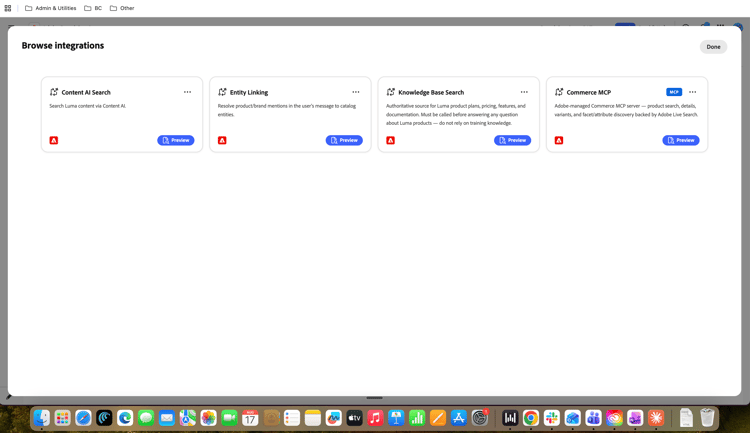
Task: Open Freeform from the dock
Action: click(x=334, y=418)
